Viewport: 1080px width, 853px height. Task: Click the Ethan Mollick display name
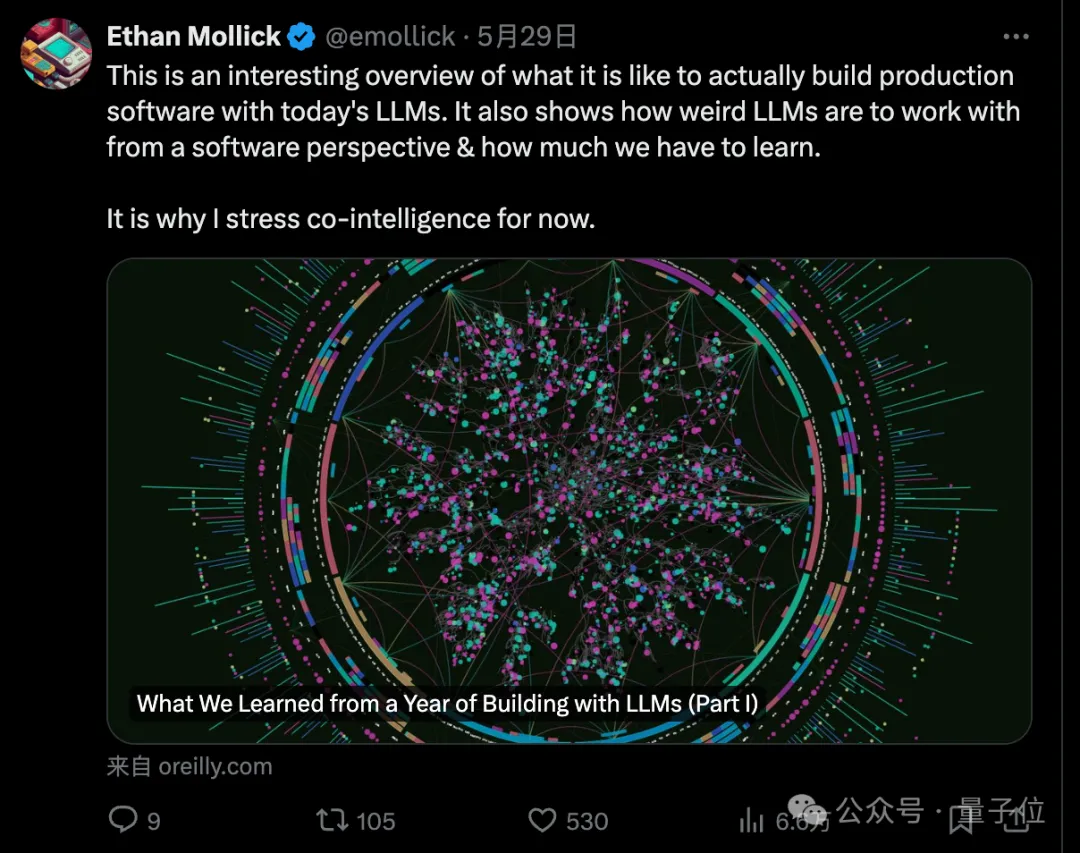193,37
